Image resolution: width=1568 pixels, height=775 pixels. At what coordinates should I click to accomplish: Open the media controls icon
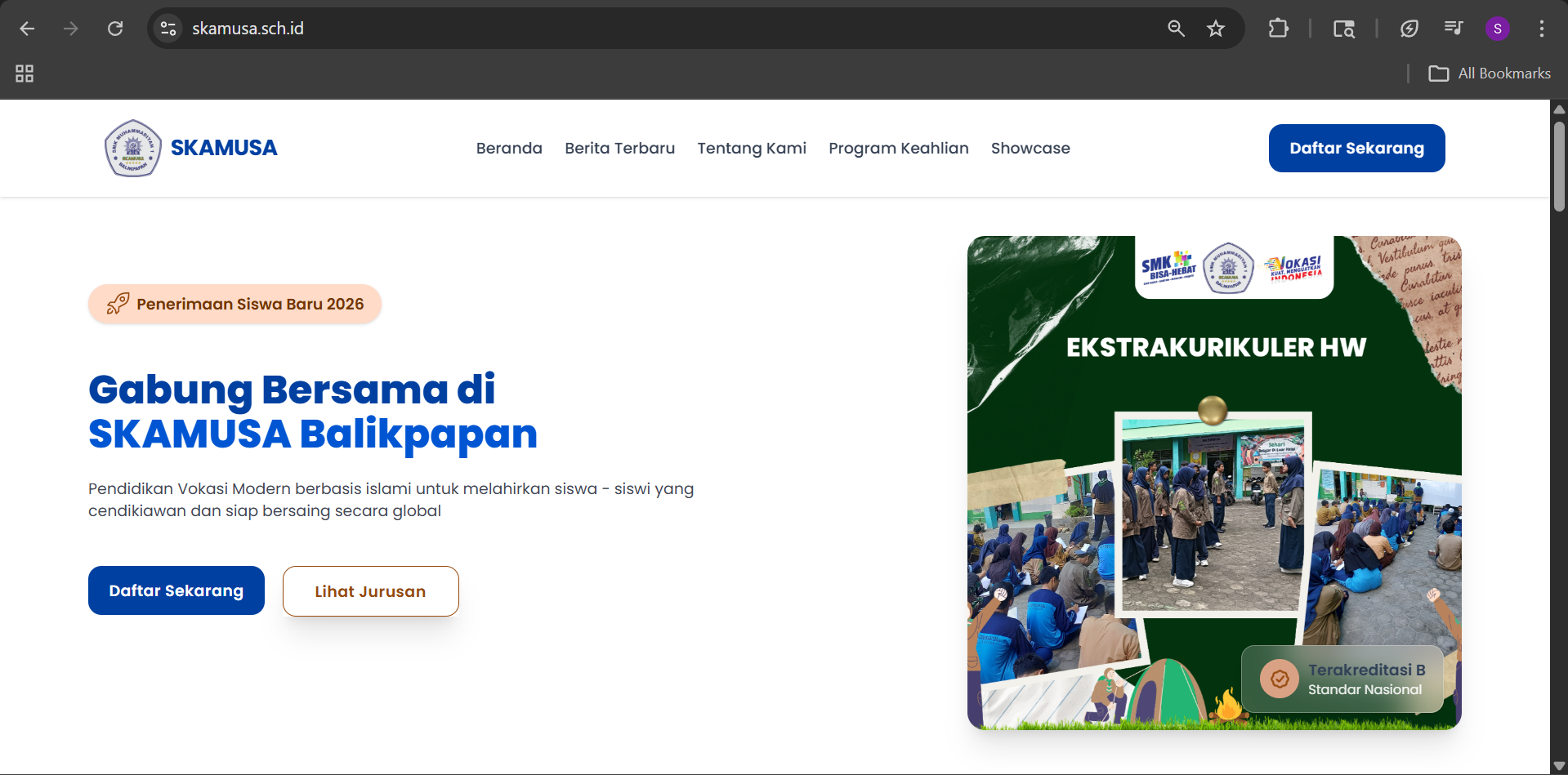tap(1453, 29)
